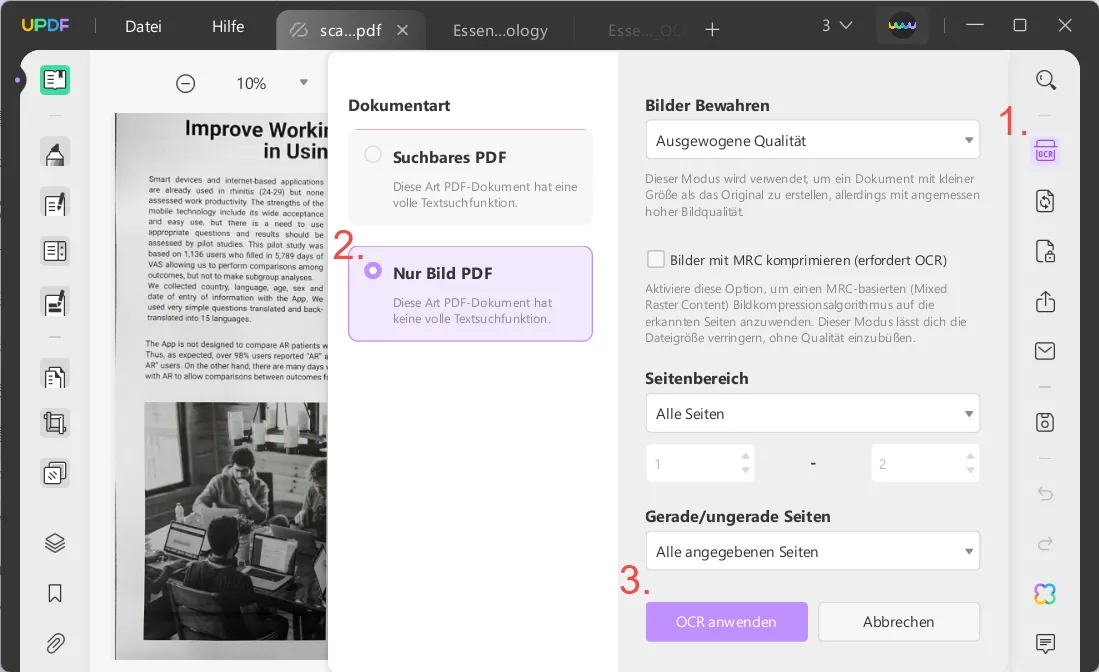Image resolution: width=1099 pixels, height=672 pixels.
Task: Click the OCR anwenden button
Action: (x=726, y=621)
